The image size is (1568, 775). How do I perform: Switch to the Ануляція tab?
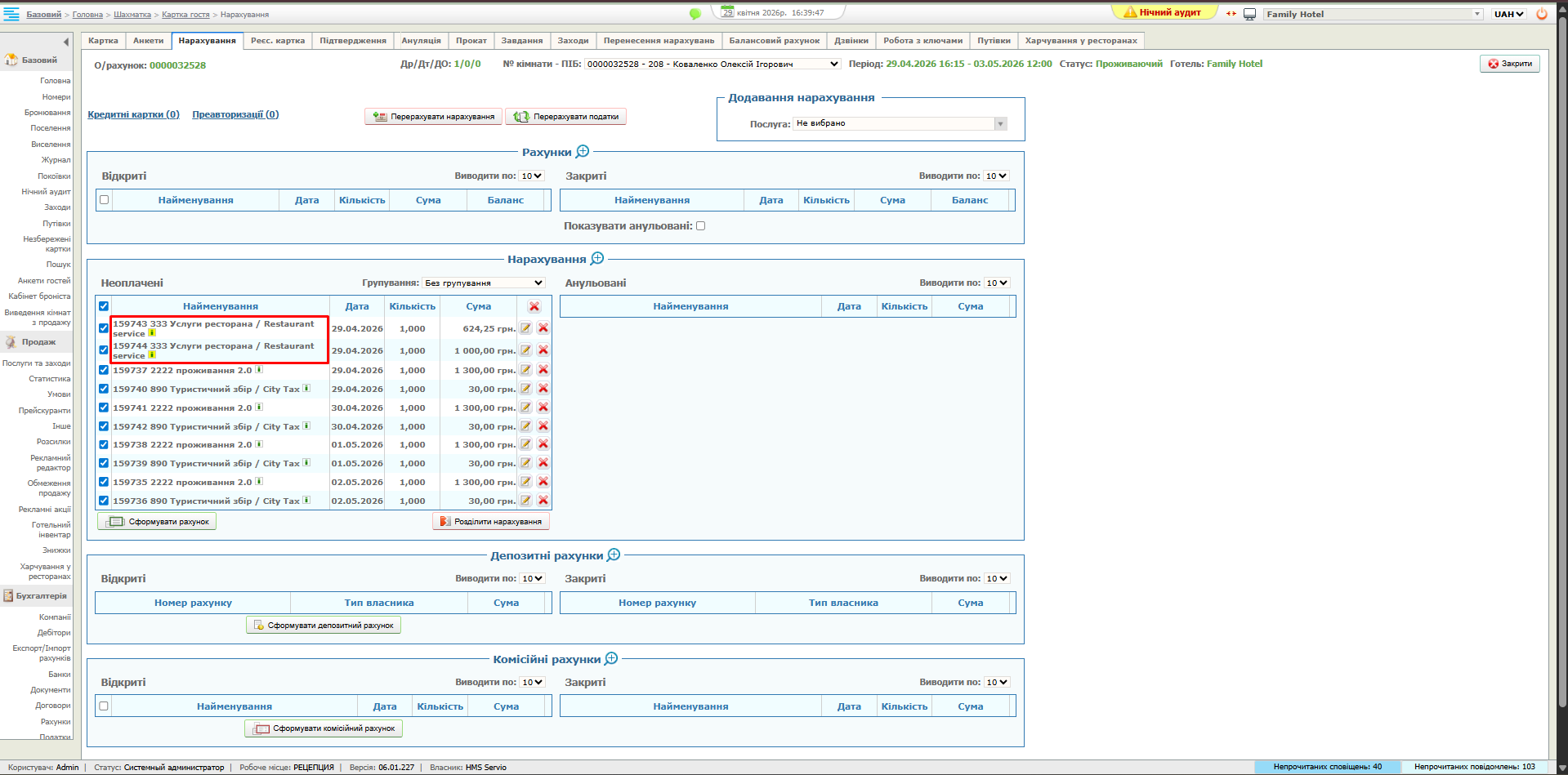[x=421, y=41]
